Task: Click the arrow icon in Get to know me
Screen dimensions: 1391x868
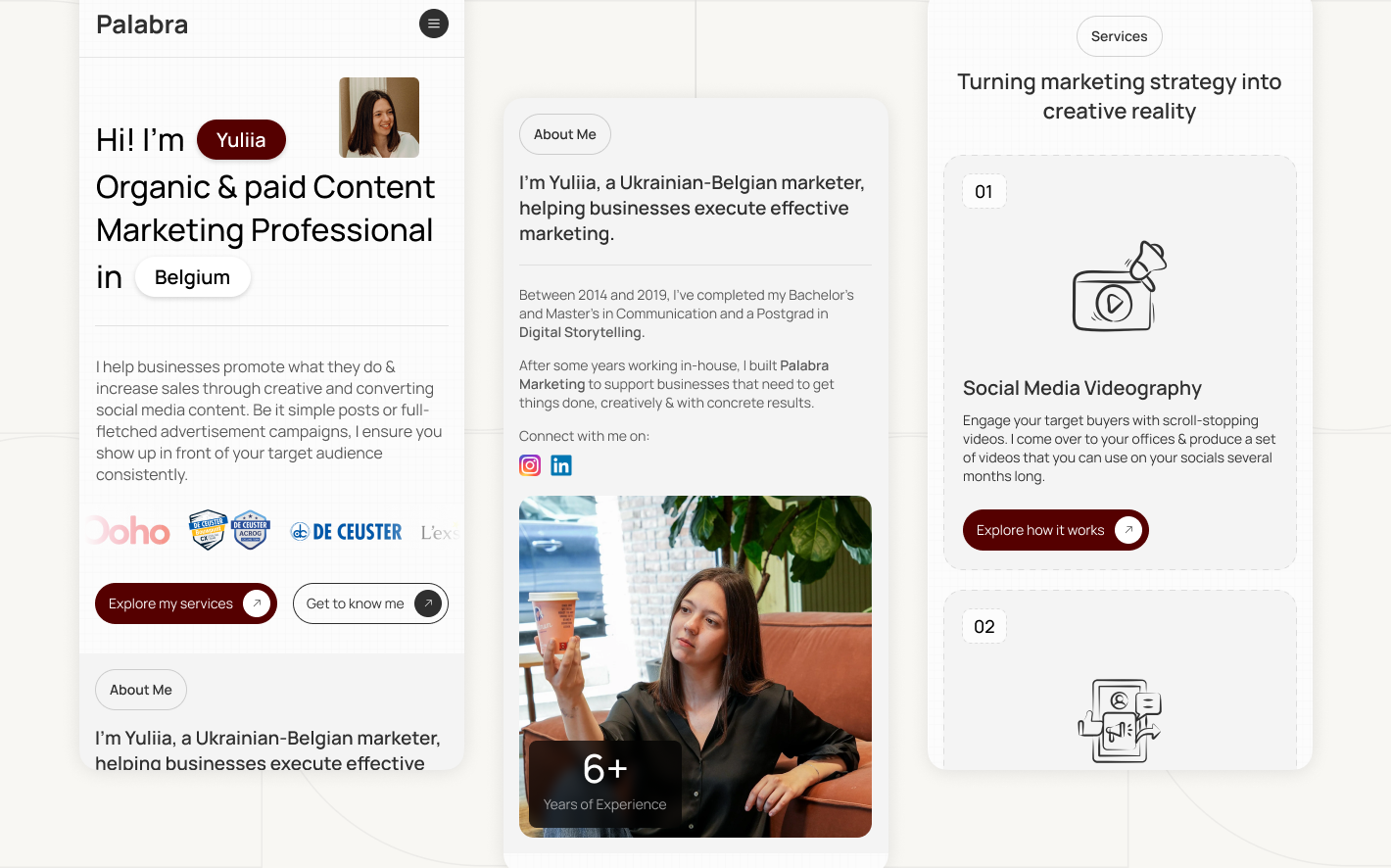Action: 428,603
